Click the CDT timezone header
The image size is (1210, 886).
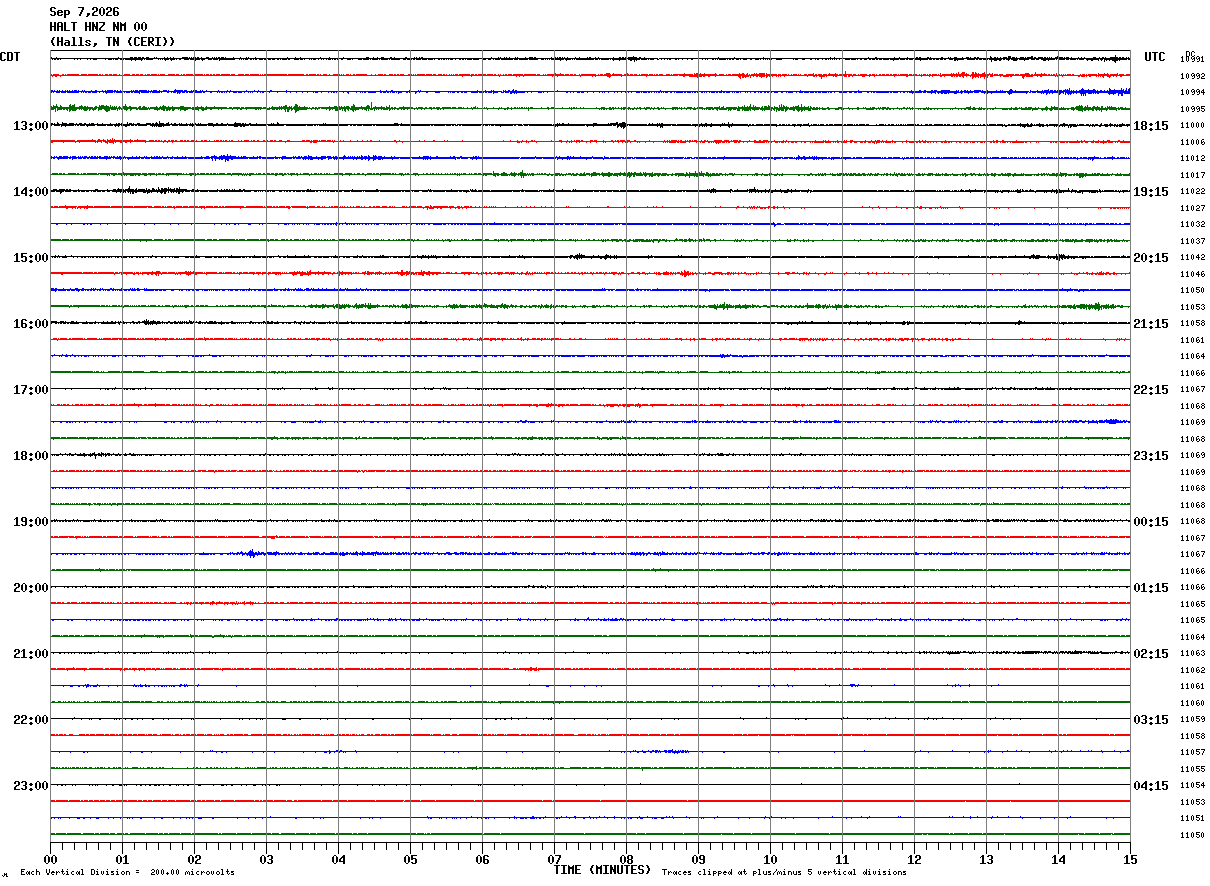(x=10, y=57)
